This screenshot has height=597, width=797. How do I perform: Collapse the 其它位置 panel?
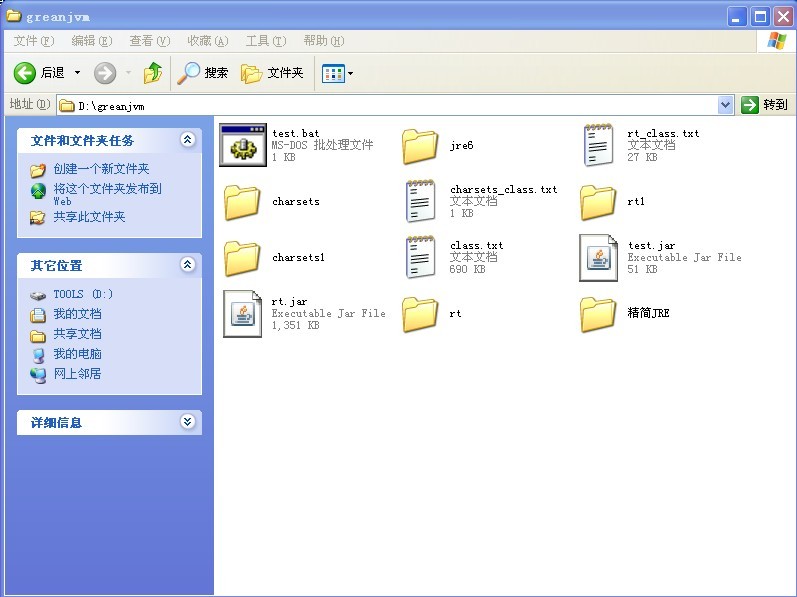click(x=188, y=265)
